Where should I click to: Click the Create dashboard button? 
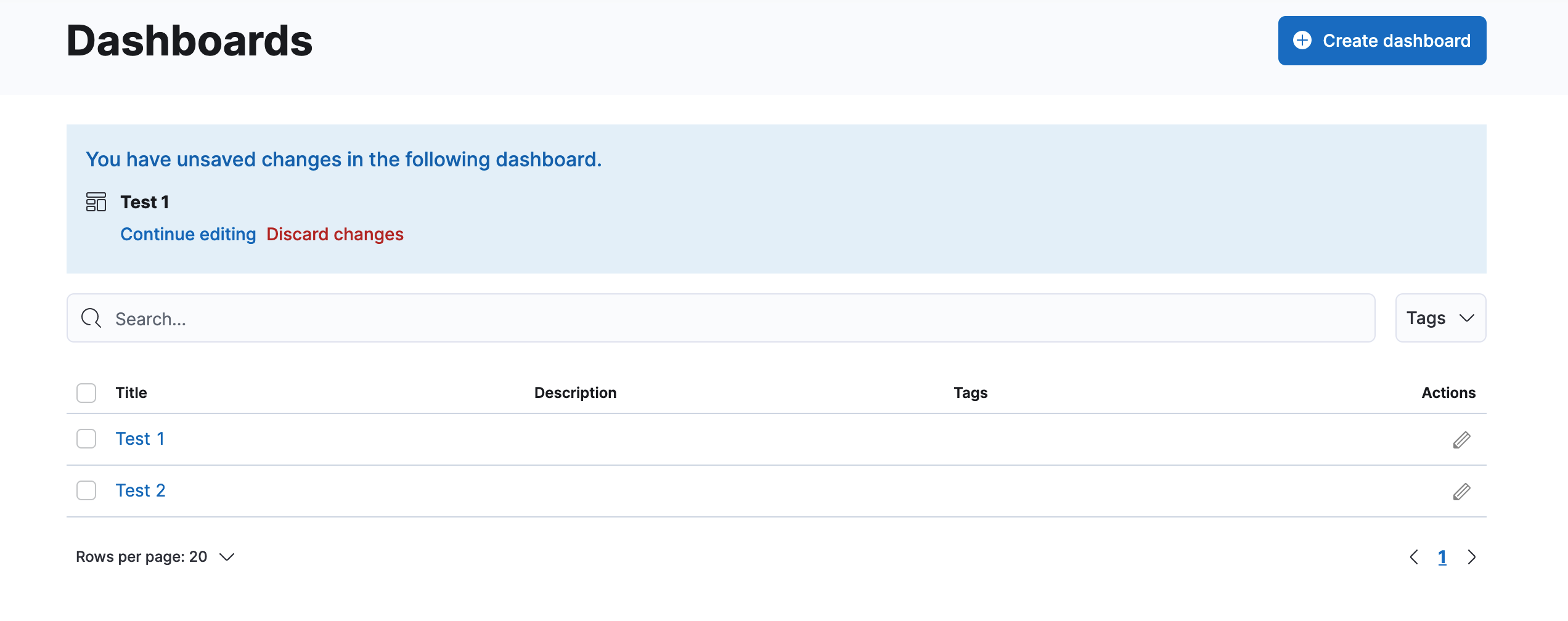click(x=1382, y=41)
